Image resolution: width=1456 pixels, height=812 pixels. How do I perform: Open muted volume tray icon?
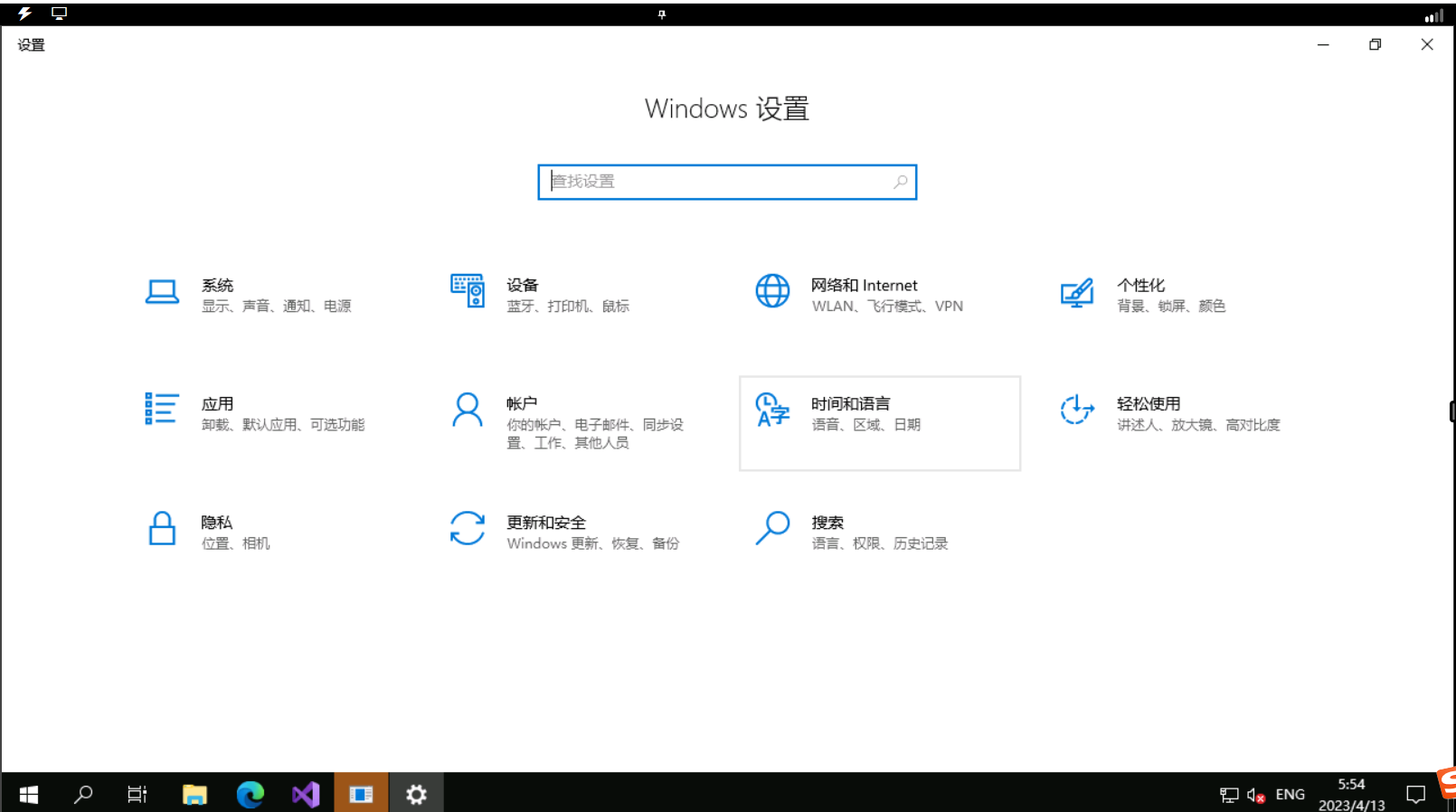point(1256,795)
